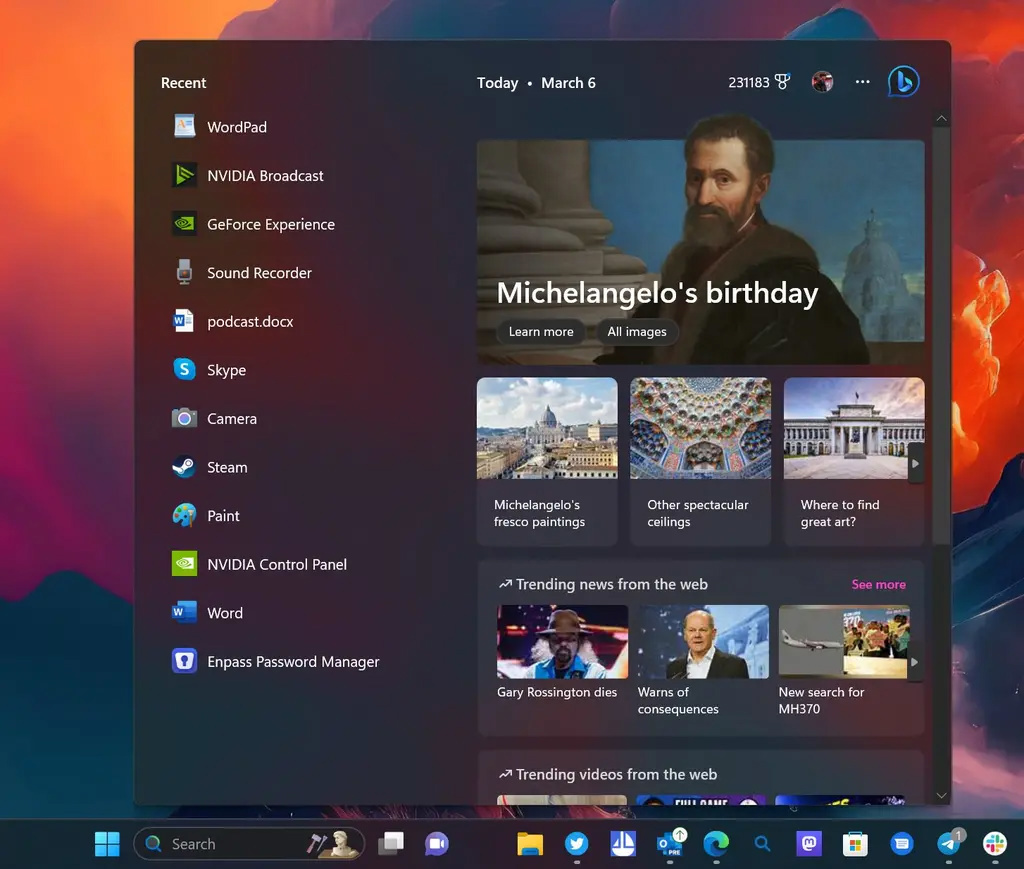This screenshot has width=1024, height=869.
Task: Click the scroll-down arrow of the scrollbar
Action: [941, 795]
